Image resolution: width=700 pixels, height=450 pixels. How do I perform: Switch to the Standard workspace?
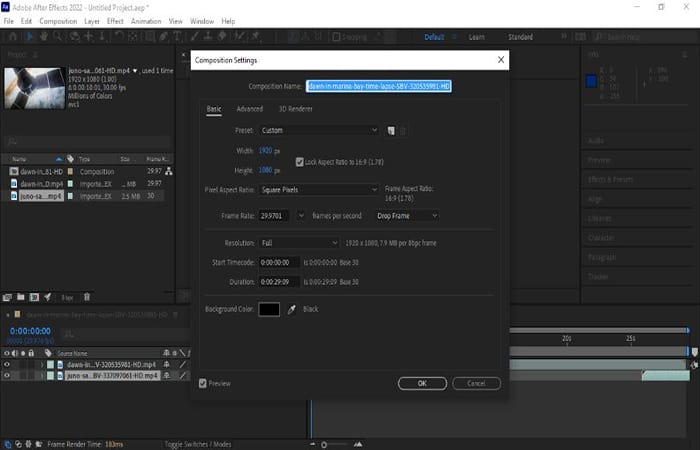point(521,37)
